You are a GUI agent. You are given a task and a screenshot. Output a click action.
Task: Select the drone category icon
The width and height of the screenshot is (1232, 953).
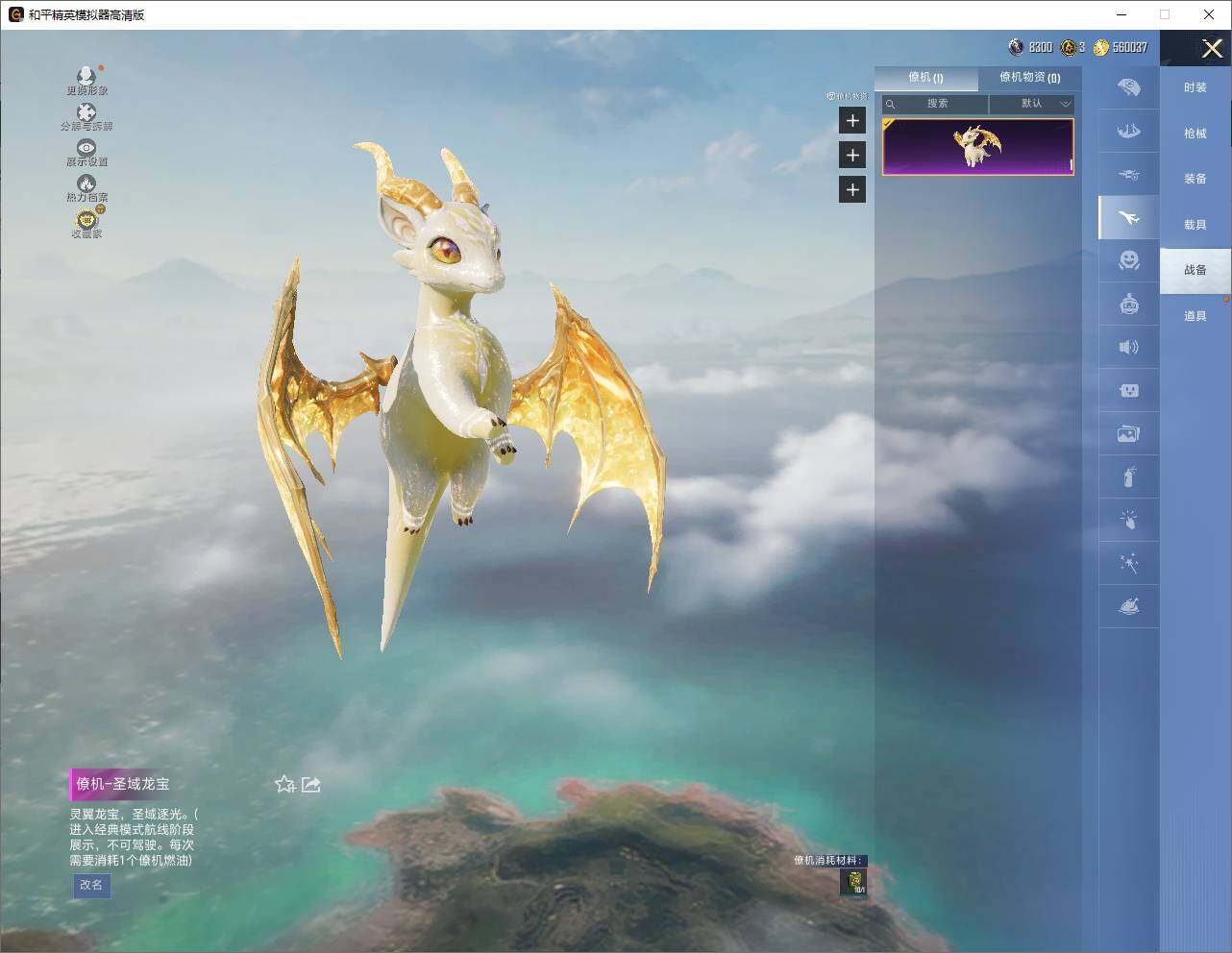pyautogui.click(x=1129, y=175)
